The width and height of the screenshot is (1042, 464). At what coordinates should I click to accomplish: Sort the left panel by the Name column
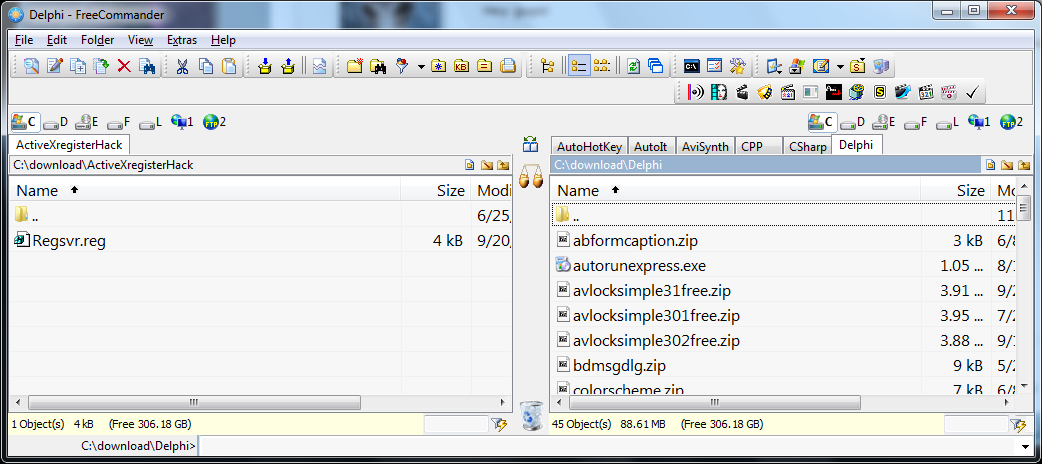point(205,190)
